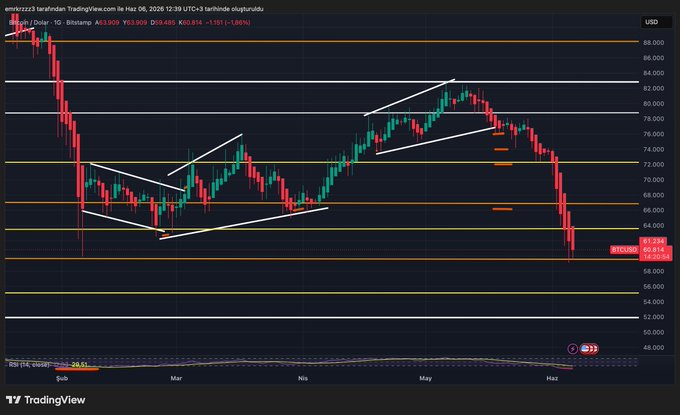Click the close value K60.814 in legend
680x415 pixels.
point(190,23)
